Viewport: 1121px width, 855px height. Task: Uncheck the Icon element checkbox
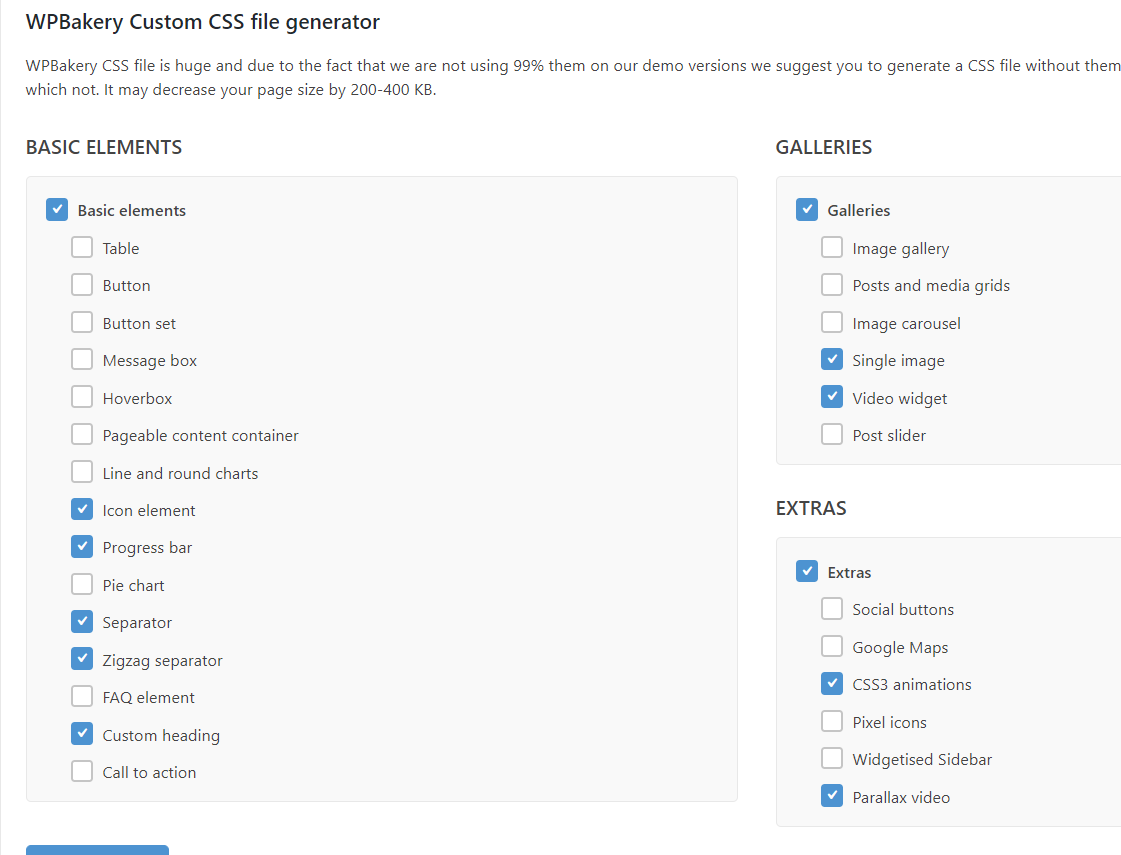pos(82,510)
